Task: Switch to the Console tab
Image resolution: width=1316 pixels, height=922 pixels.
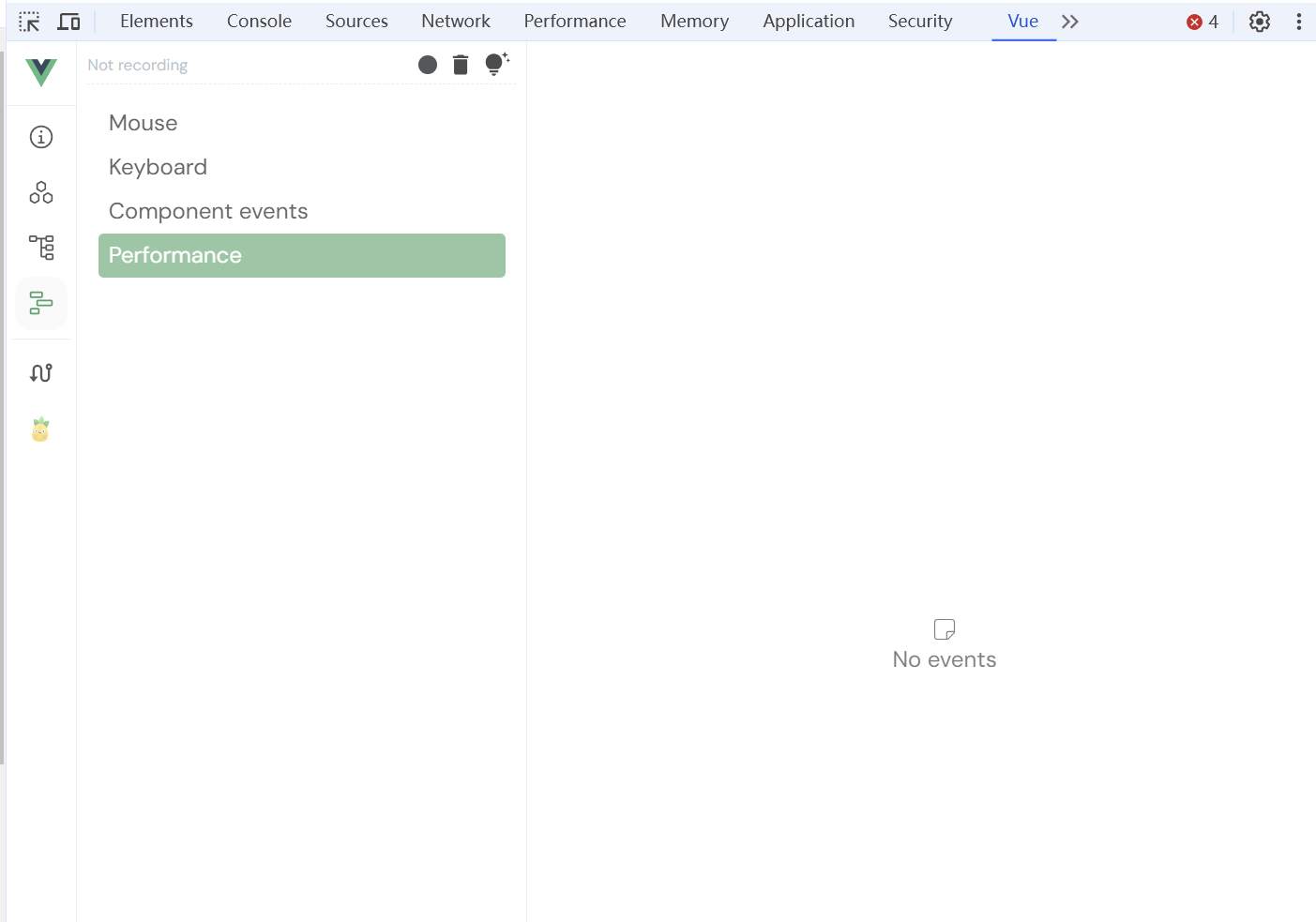Action: click(259, 21)
